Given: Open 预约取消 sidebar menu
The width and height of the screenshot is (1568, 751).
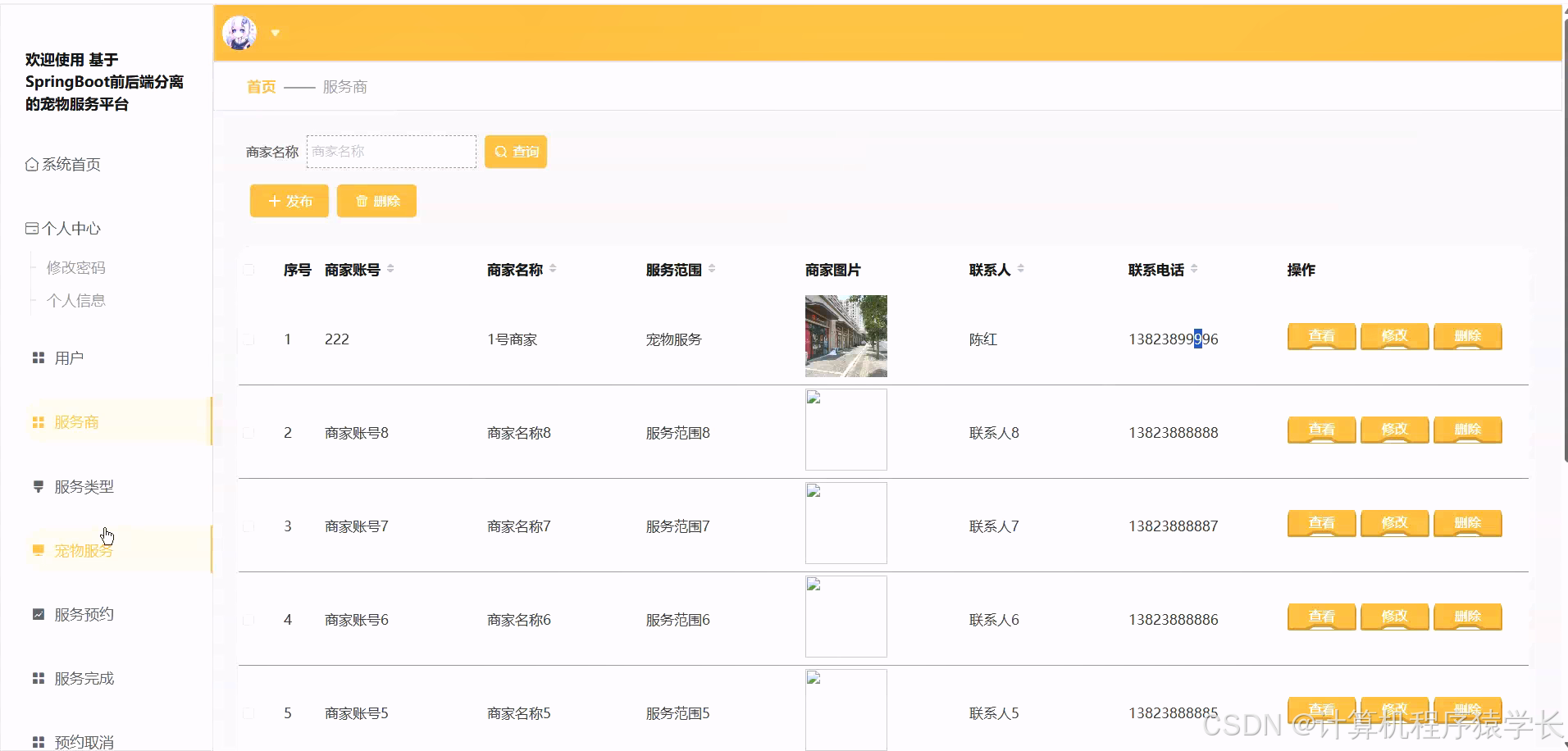Looking at the screenshot, I should pyautogui.click(x=84, y=742).
